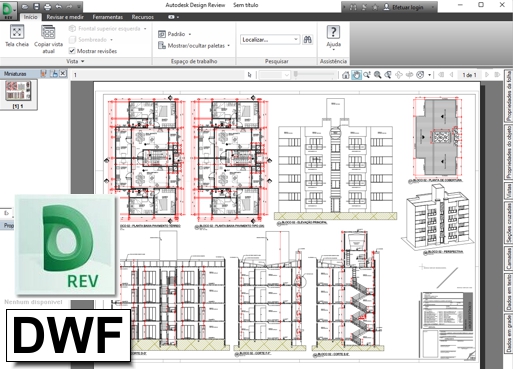
Task: Expand the Padrão workspace dropdown
Action: 175,34
